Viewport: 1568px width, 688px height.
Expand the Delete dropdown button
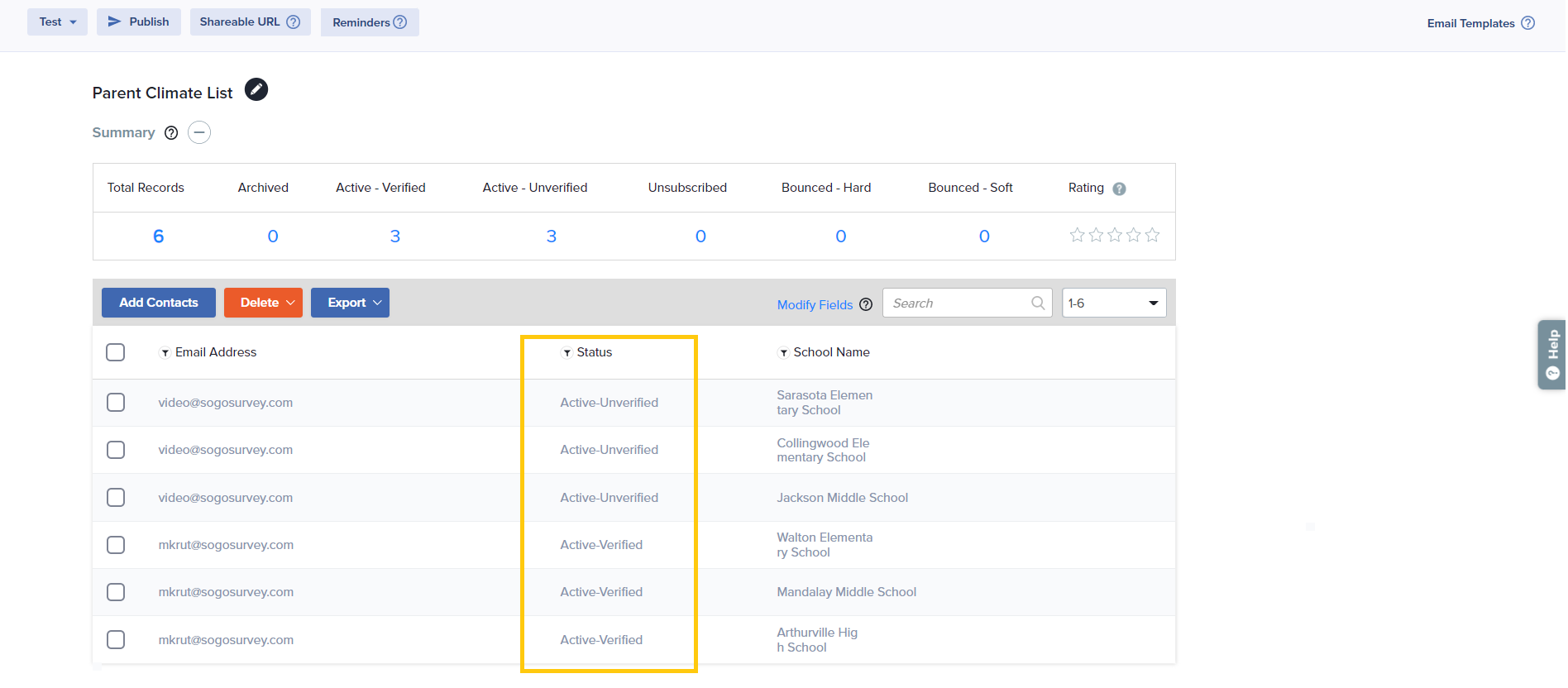pyautogui.click(x=263, y=303)
